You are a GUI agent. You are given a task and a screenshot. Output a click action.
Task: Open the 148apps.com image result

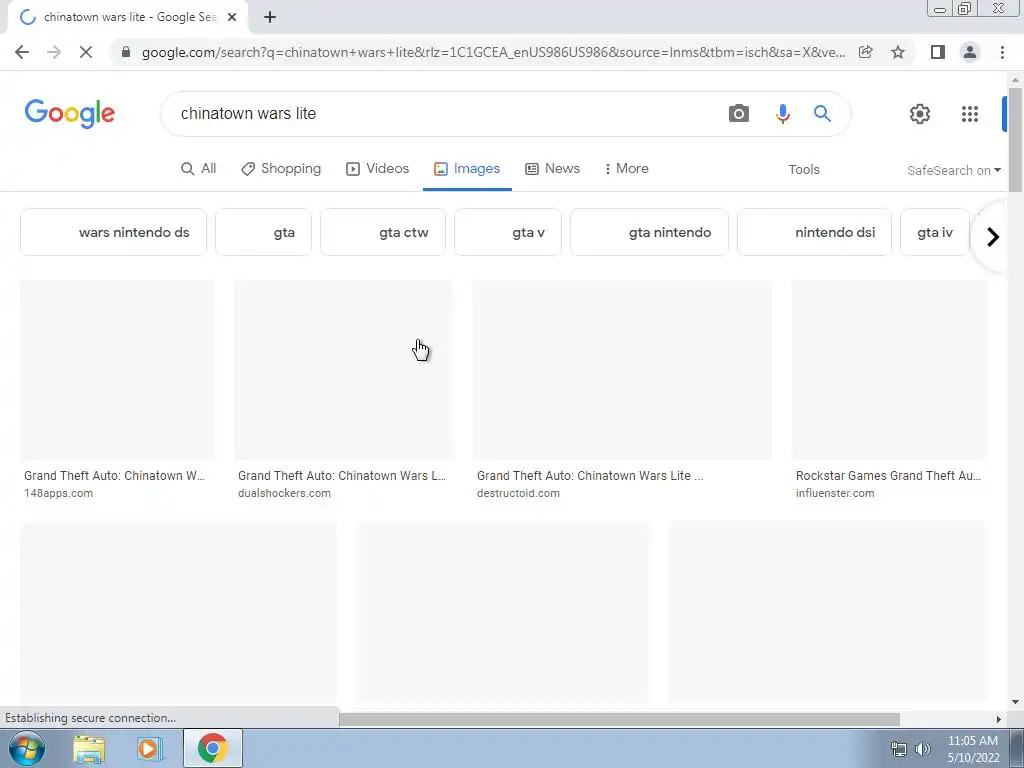pos(118,370)
